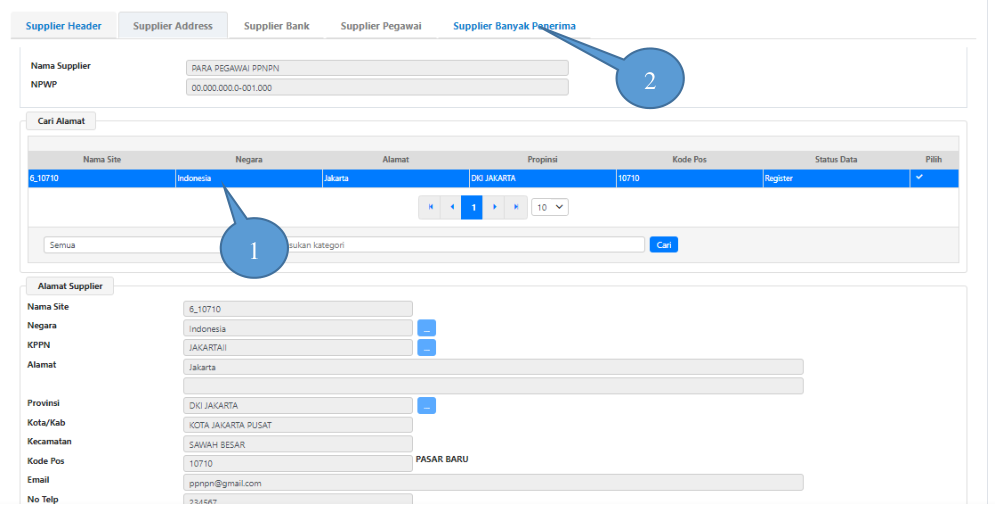This screenshot has height=505, width=995.
Task: Open the Supplier Pegawai tab
Action: (x=380, y=26)
